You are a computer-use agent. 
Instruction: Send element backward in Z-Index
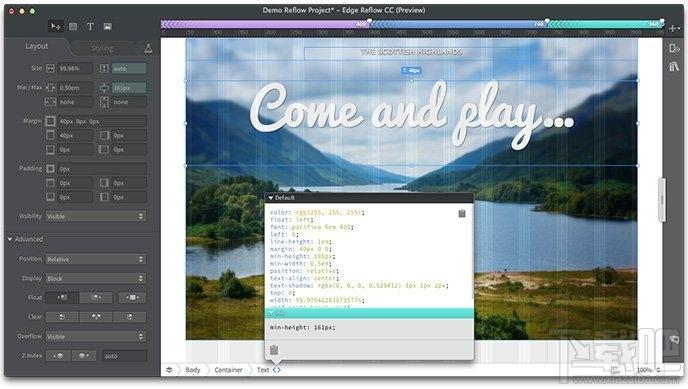[58, 356]
